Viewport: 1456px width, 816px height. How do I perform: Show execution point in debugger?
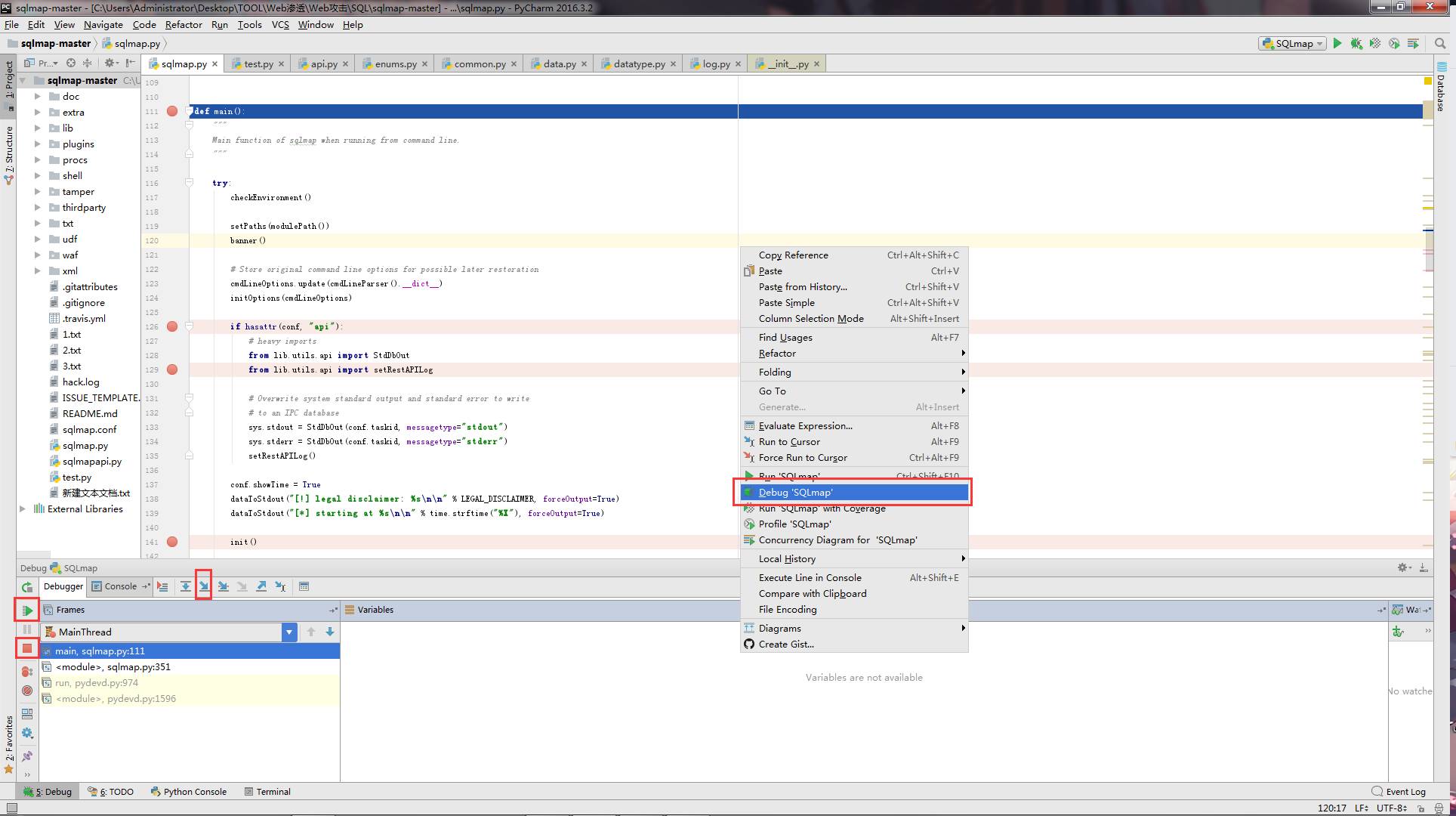162,586
